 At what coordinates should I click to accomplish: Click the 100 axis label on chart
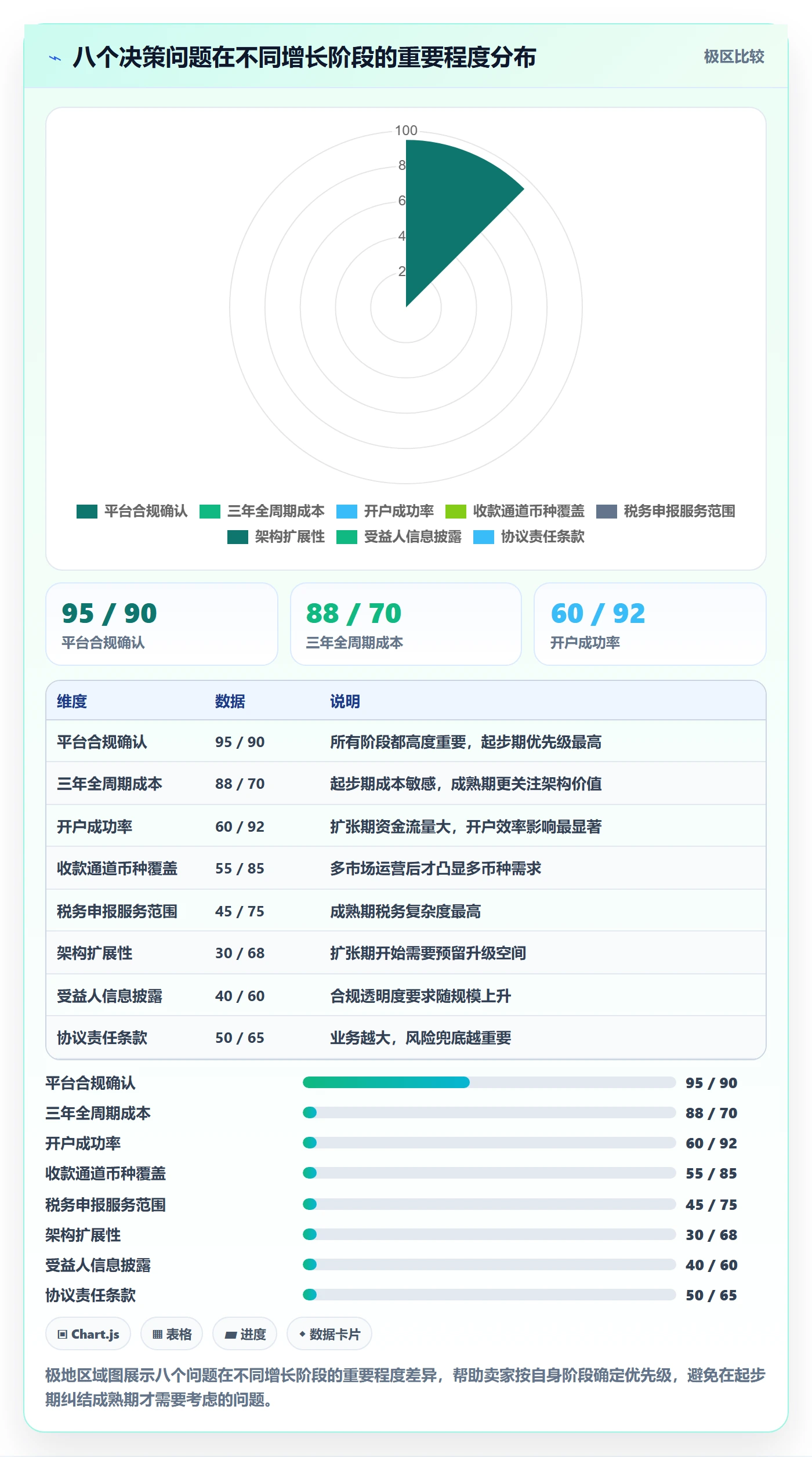[x=406, y=131]
